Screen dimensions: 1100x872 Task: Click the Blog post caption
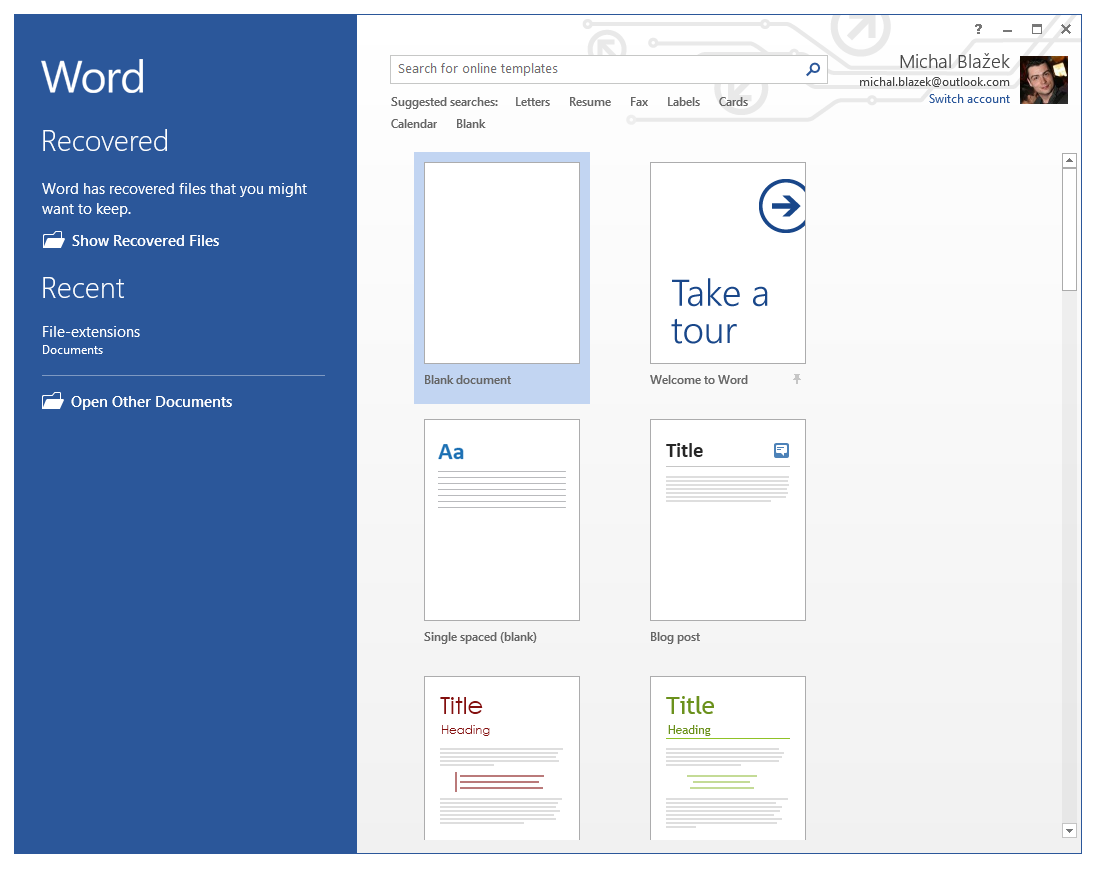click(675, 637)
